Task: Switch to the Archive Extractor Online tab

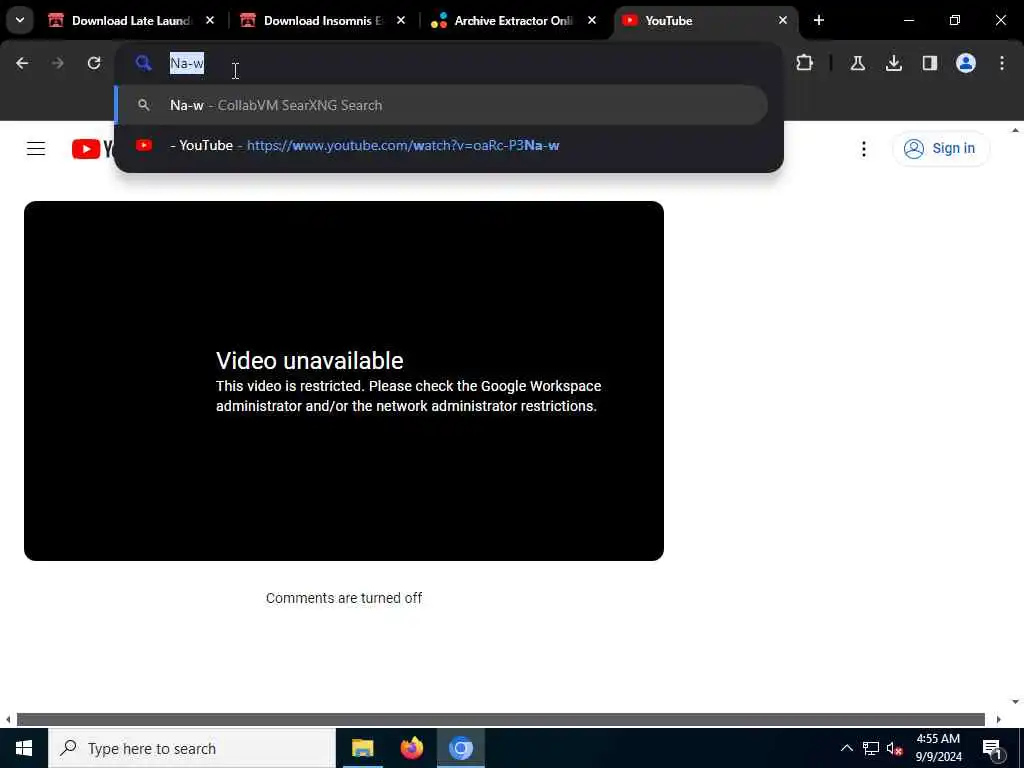Action: 513,21
